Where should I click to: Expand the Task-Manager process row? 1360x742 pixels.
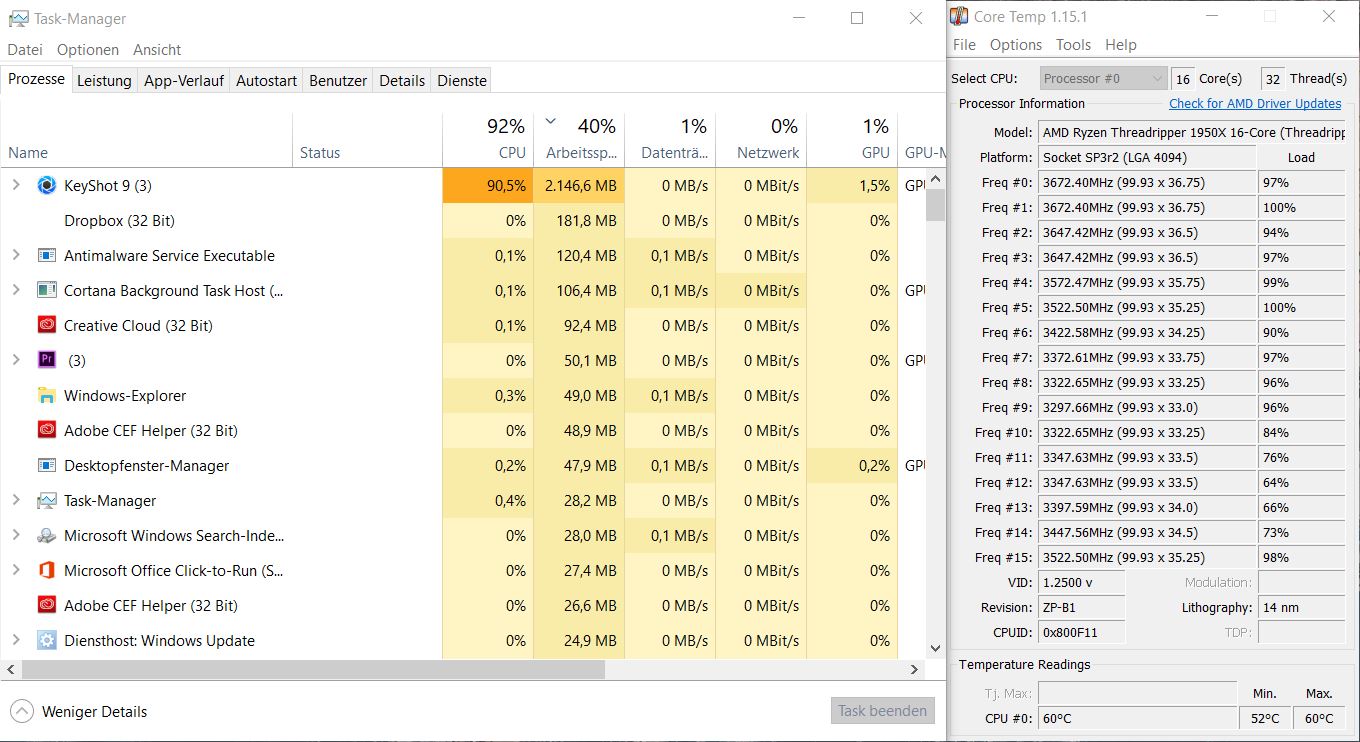coord(16,501)
